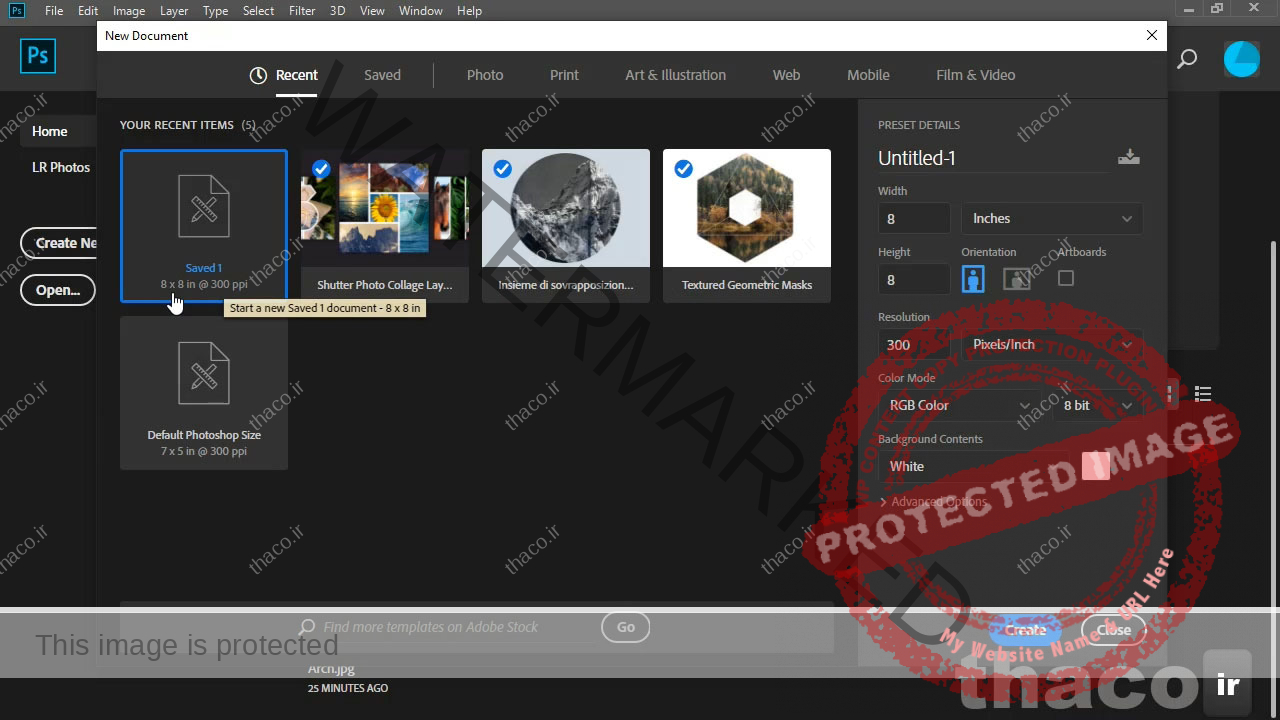Open the RGB Color mode dropdown
This screenshot has height=720, width=1280.
[x=959, y=405]
